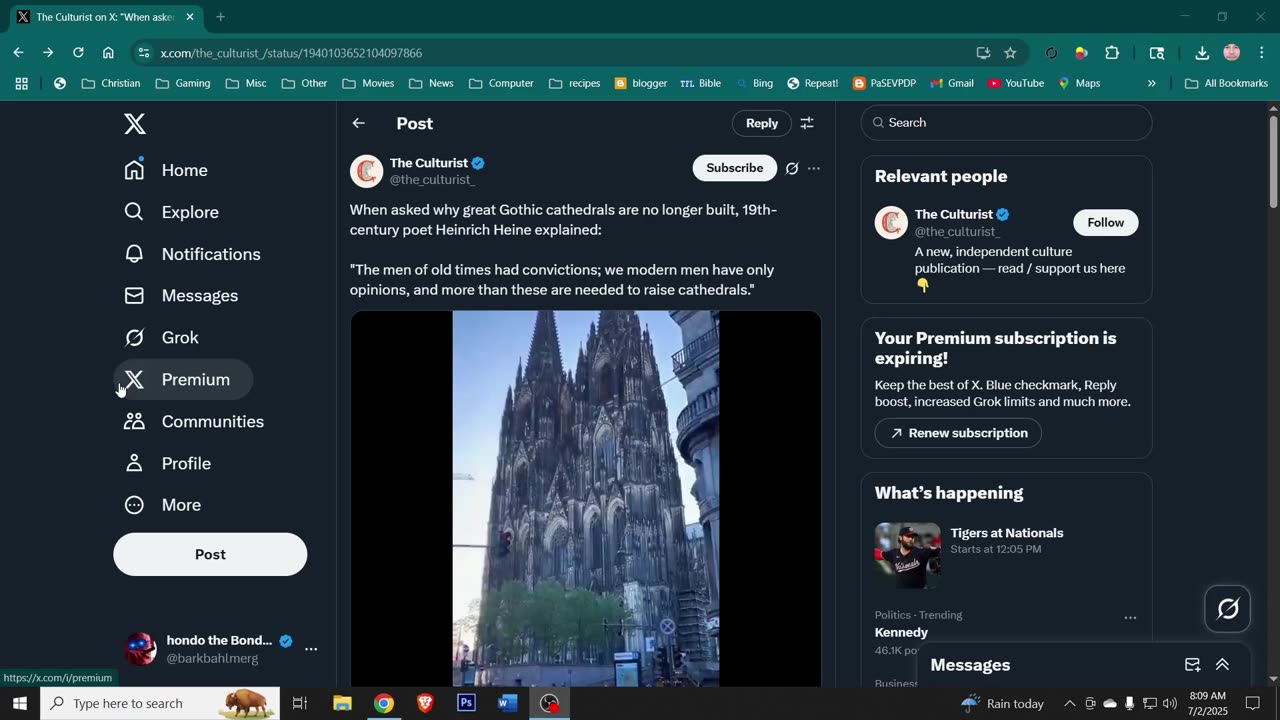This screenshot has height=720, width=1280.
Task: Click Grok explain icon next to Subscribe
Action: [x=792, y=168]
